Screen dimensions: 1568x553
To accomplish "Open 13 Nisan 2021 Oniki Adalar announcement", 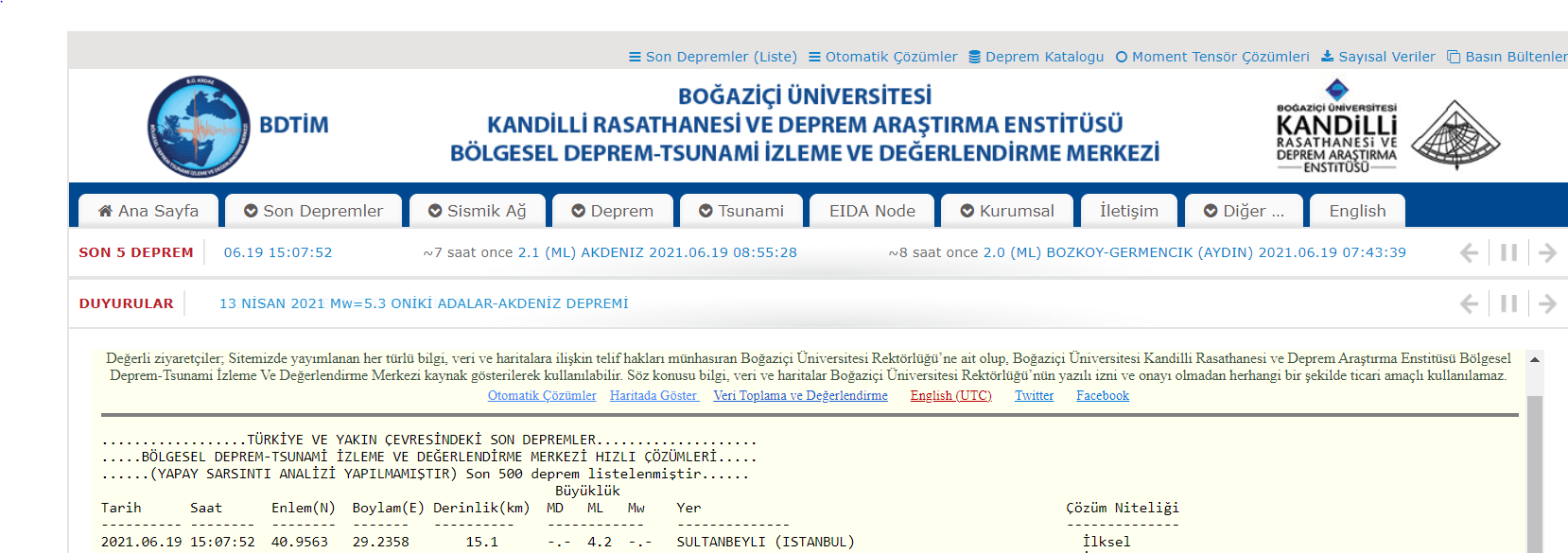I will 424,303.
